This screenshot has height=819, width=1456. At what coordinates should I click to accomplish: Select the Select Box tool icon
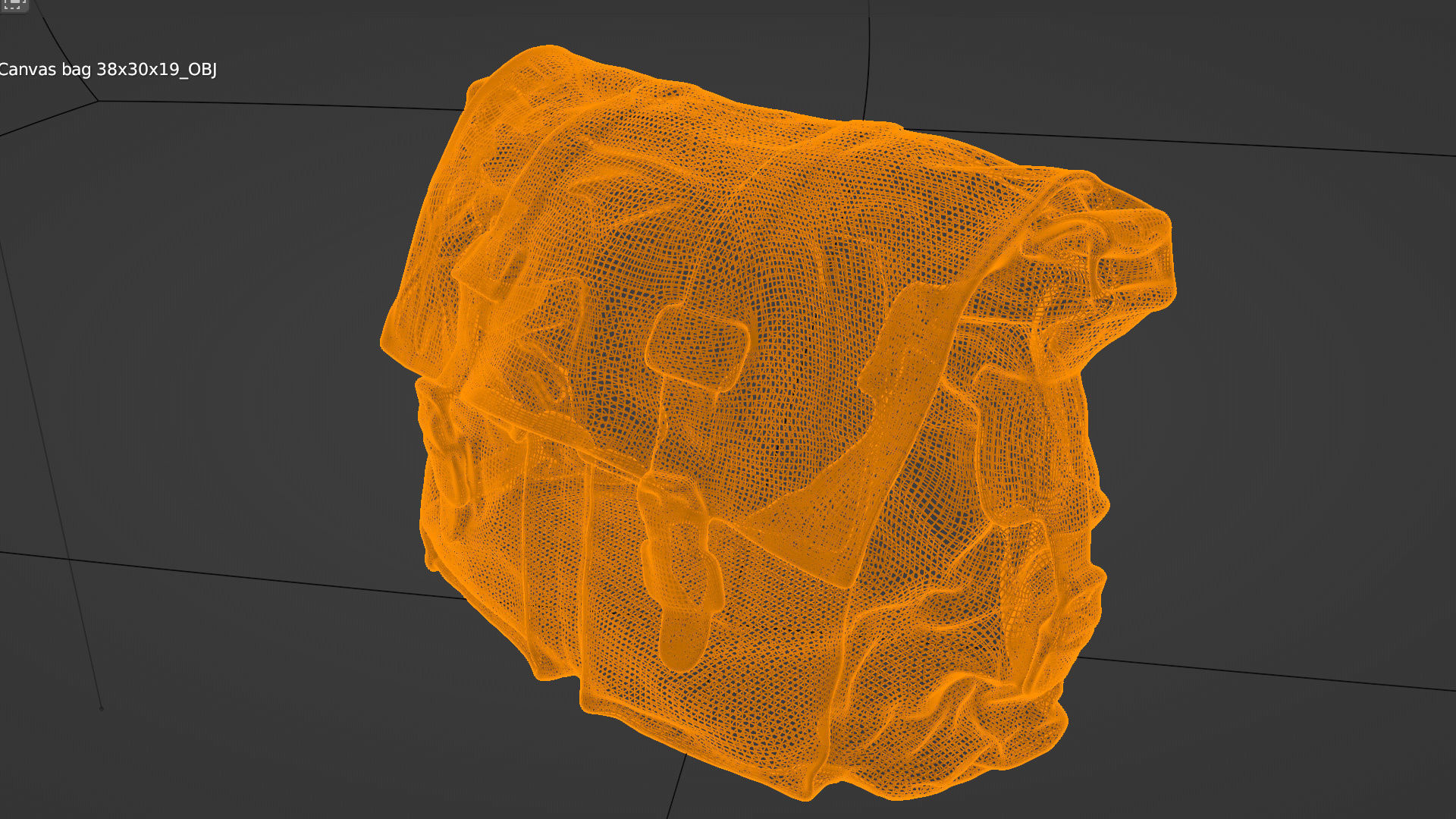pos(14,5)
